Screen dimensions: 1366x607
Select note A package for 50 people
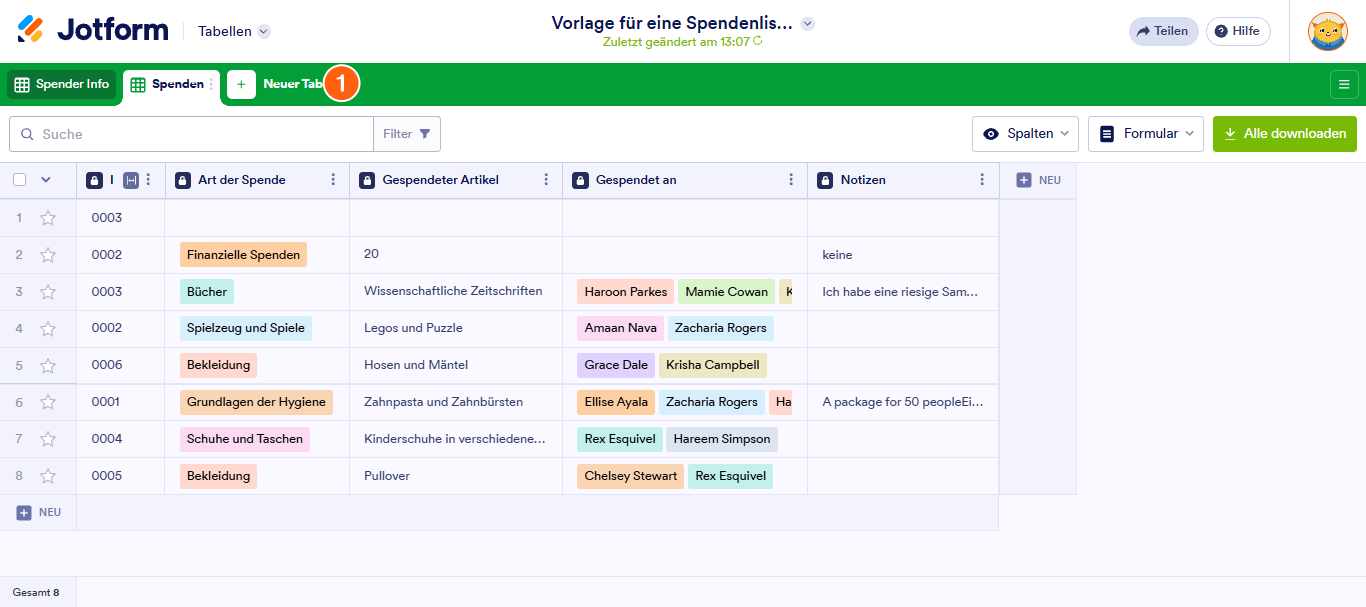click(x=903, y=402)
